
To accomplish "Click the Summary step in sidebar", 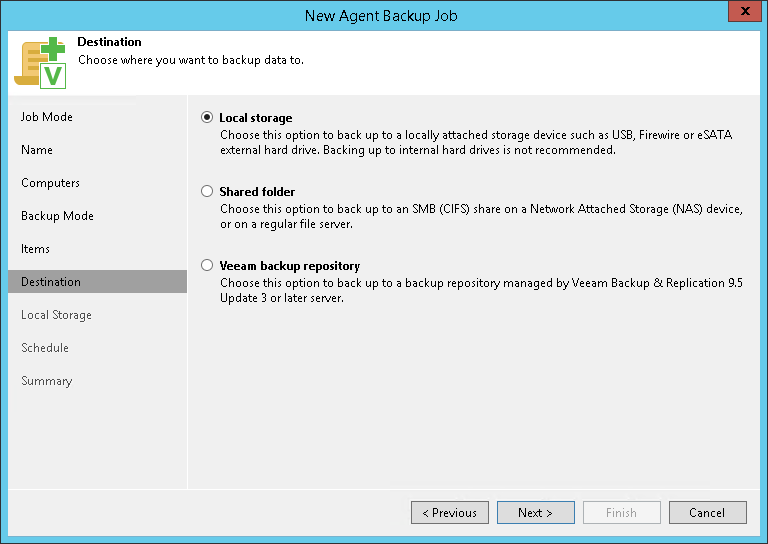I will 46,381.
